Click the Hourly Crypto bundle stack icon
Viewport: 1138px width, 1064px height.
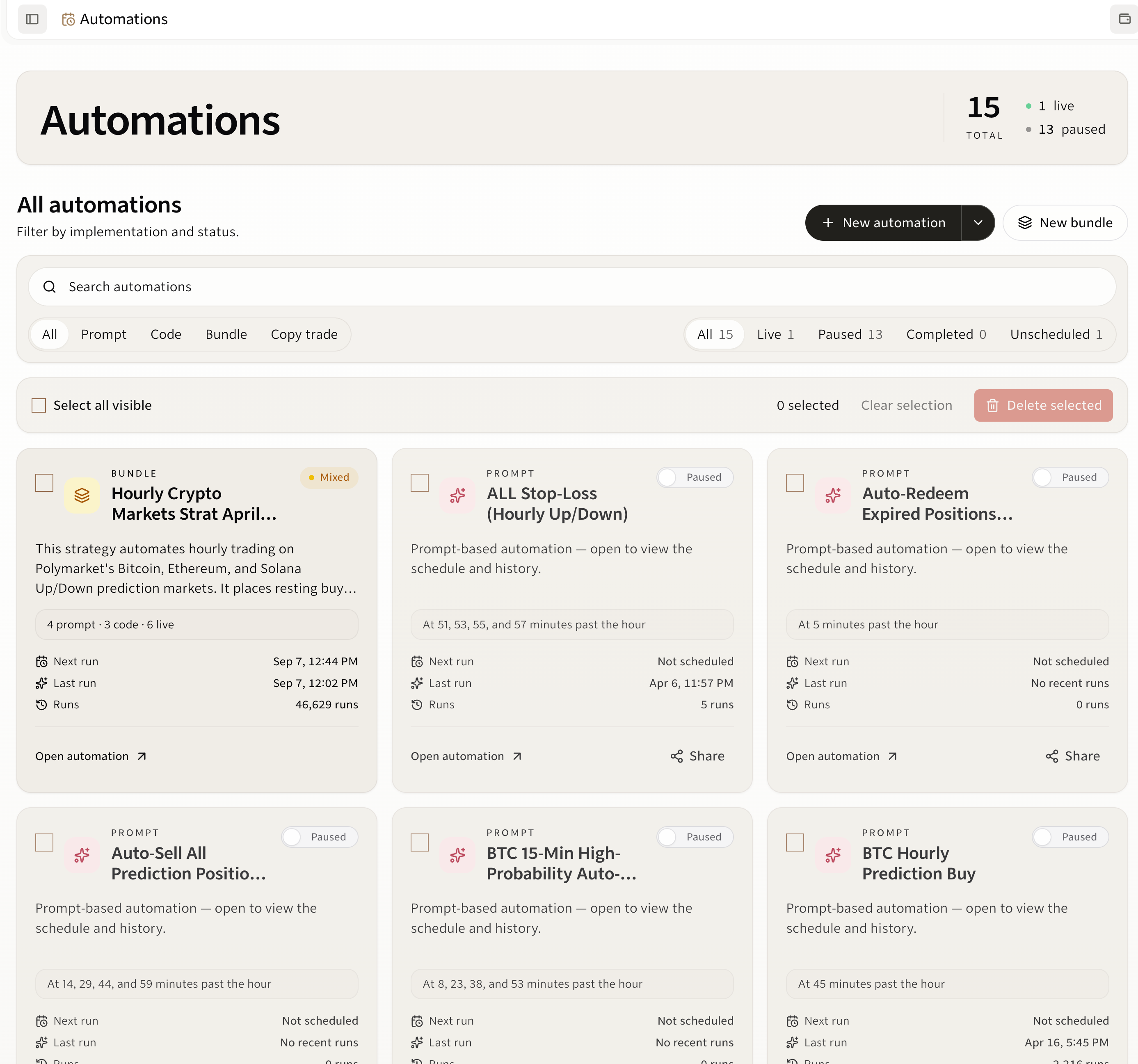[82, 495]
